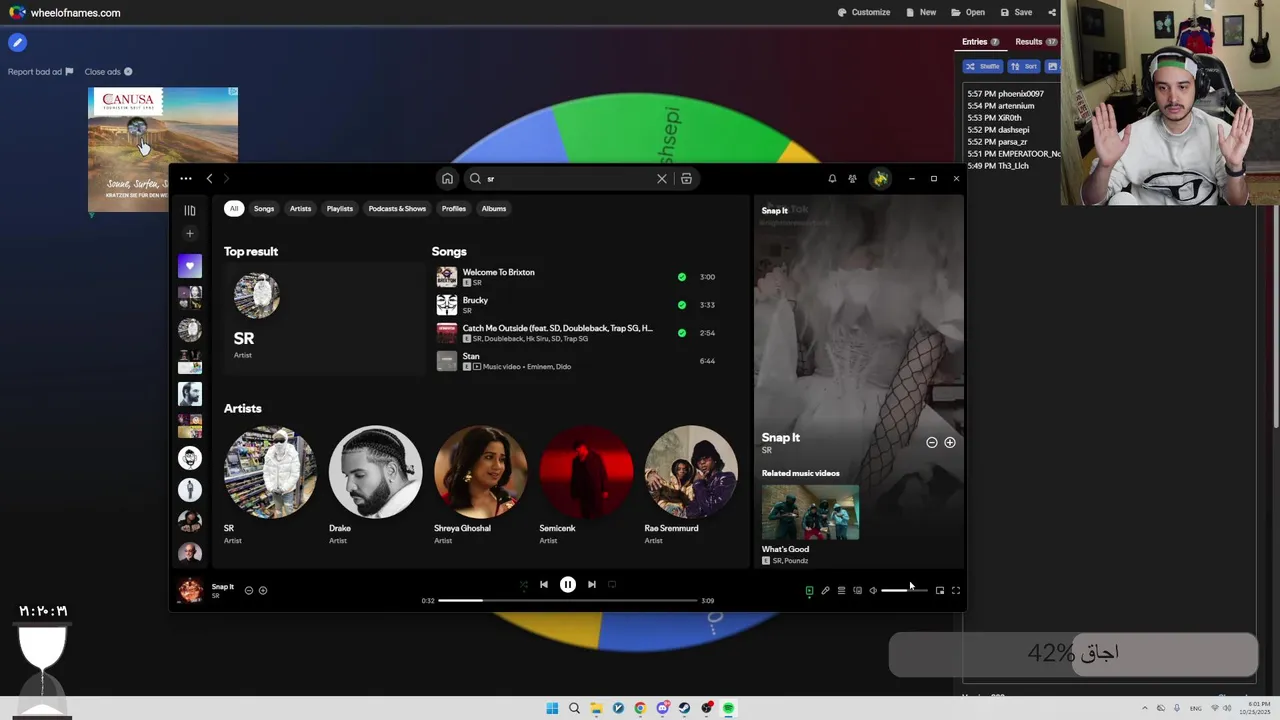1280x720 pixels.
Task: Toggle saved checkmark for Welcome To Brixton
Action: [682, 277]
